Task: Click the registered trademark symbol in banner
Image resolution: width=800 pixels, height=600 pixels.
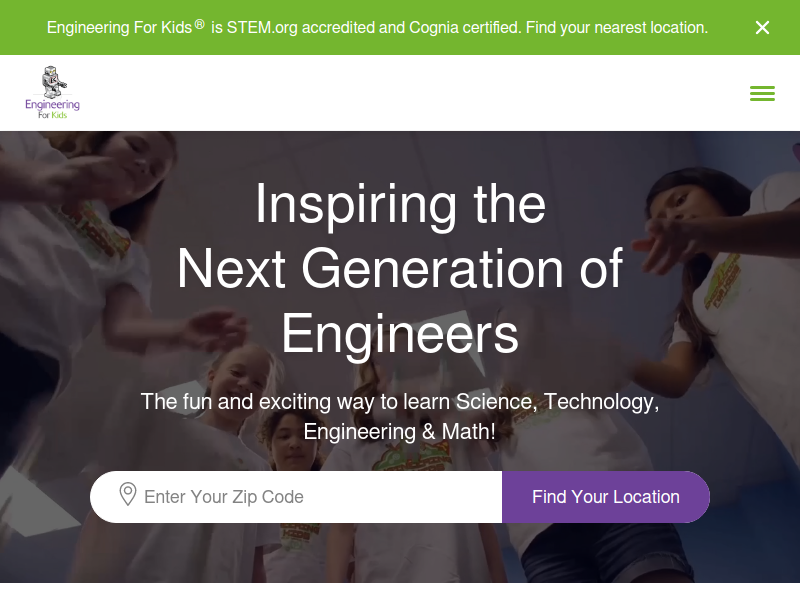Action: coord(199,24)
